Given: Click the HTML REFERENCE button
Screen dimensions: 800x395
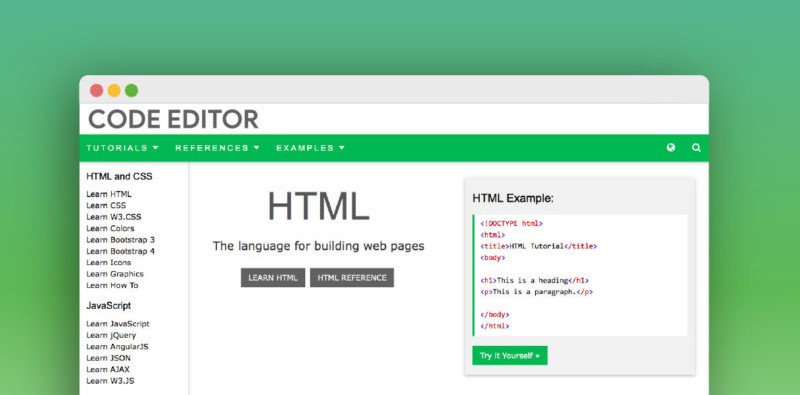Looking at the screenshot, I should (x=352, y=278).
